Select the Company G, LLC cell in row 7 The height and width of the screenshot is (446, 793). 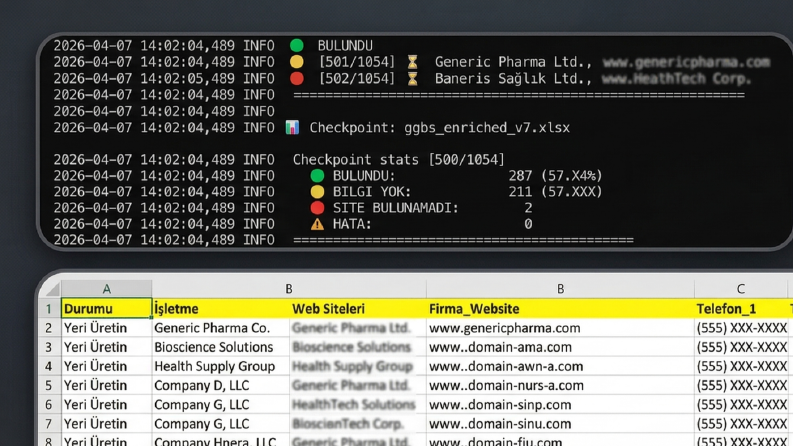[x=221, y=424]
